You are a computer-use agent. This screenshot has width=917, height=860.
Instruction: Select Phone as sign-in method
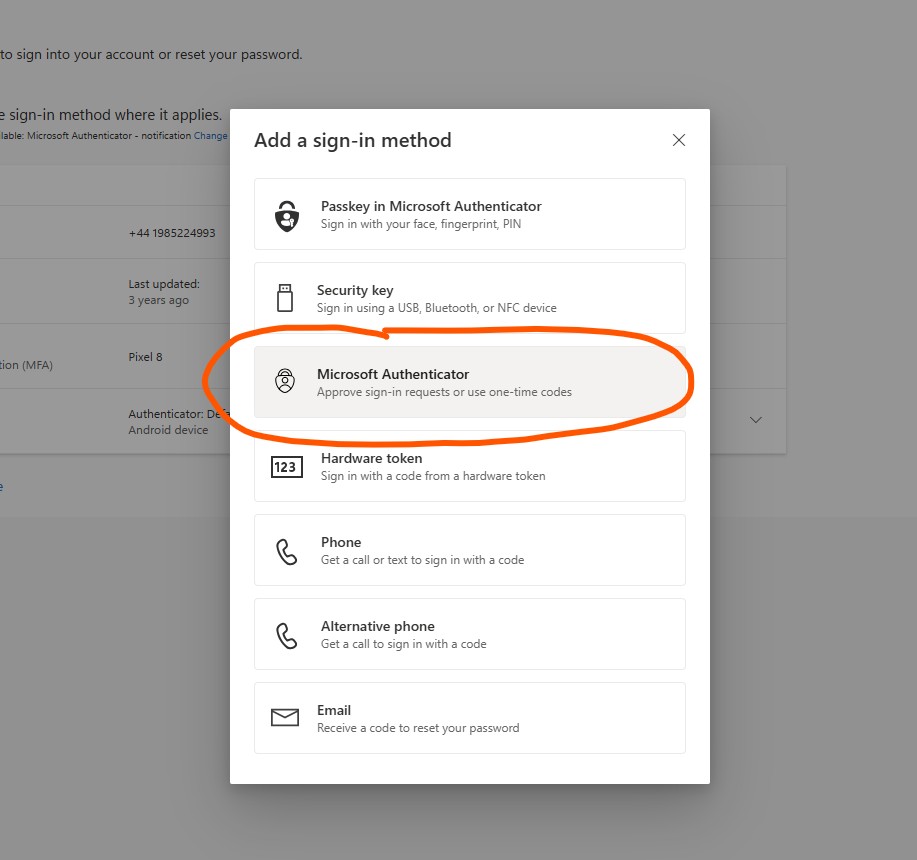470,550
